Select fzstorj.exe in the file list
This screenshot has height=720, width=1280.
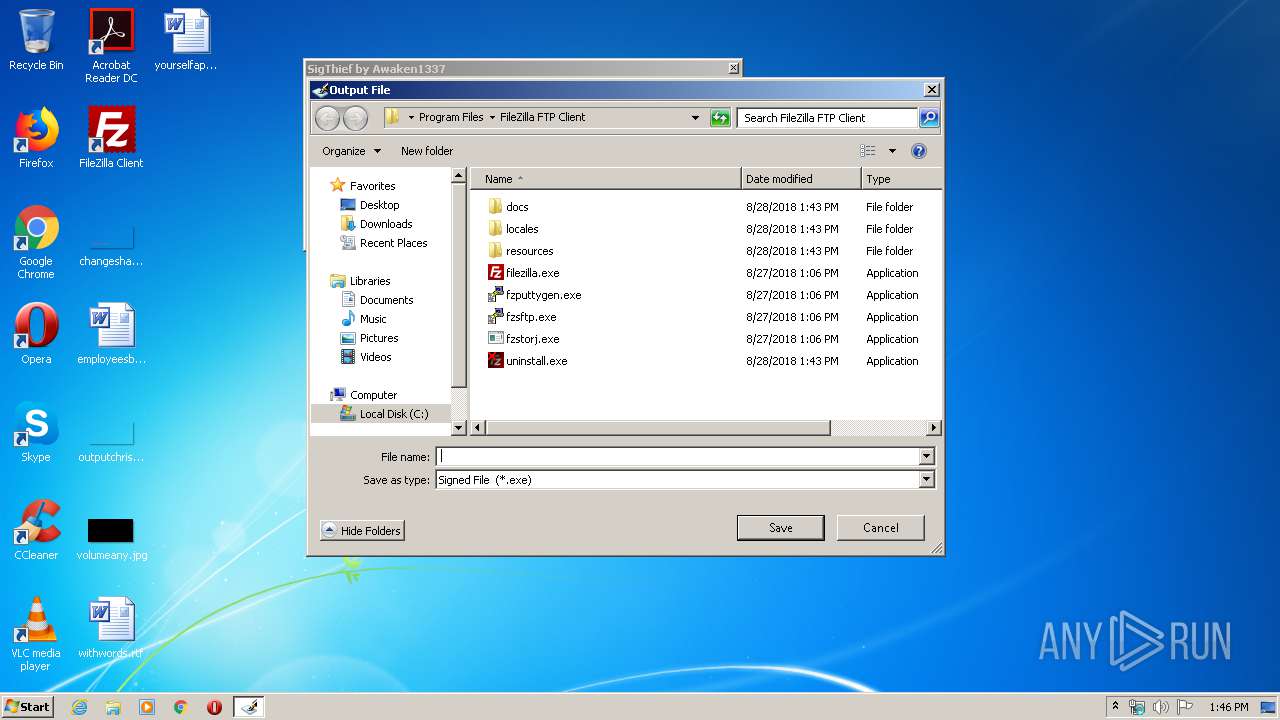tap(532, 339)
